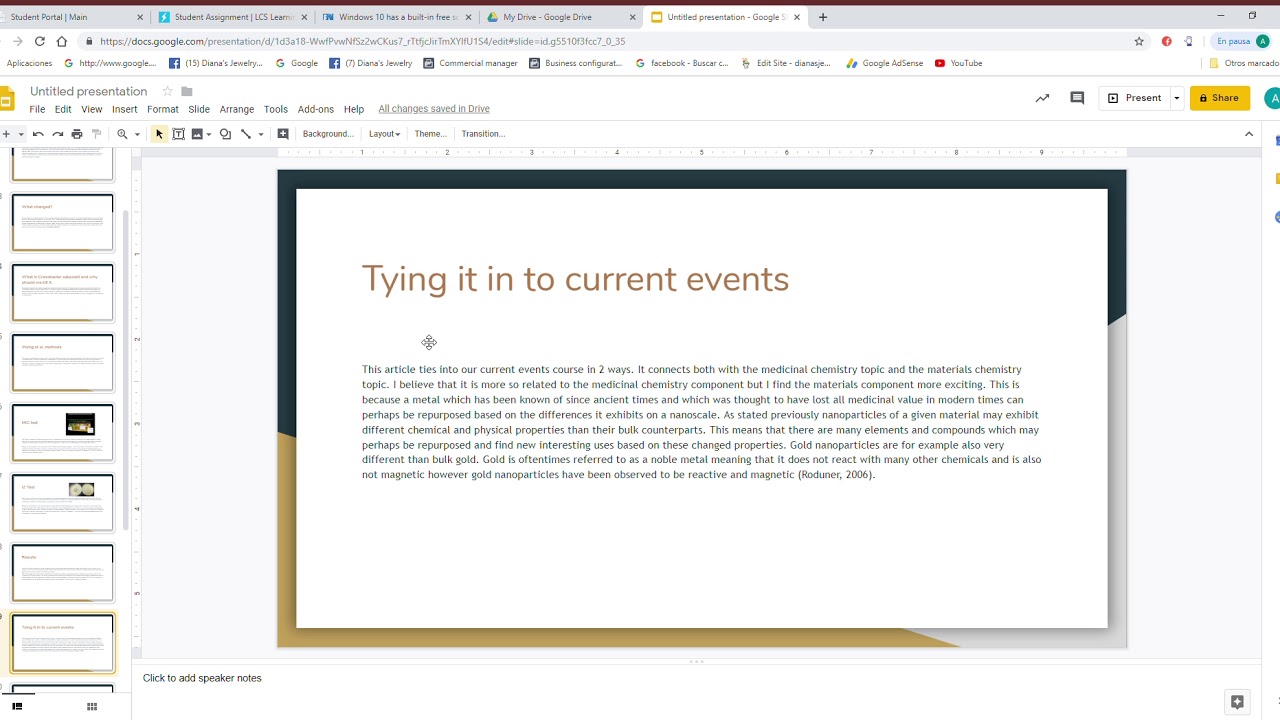Open the Present options dropdown arrow
The image size is (1280, 720).
coord(1177,98)
